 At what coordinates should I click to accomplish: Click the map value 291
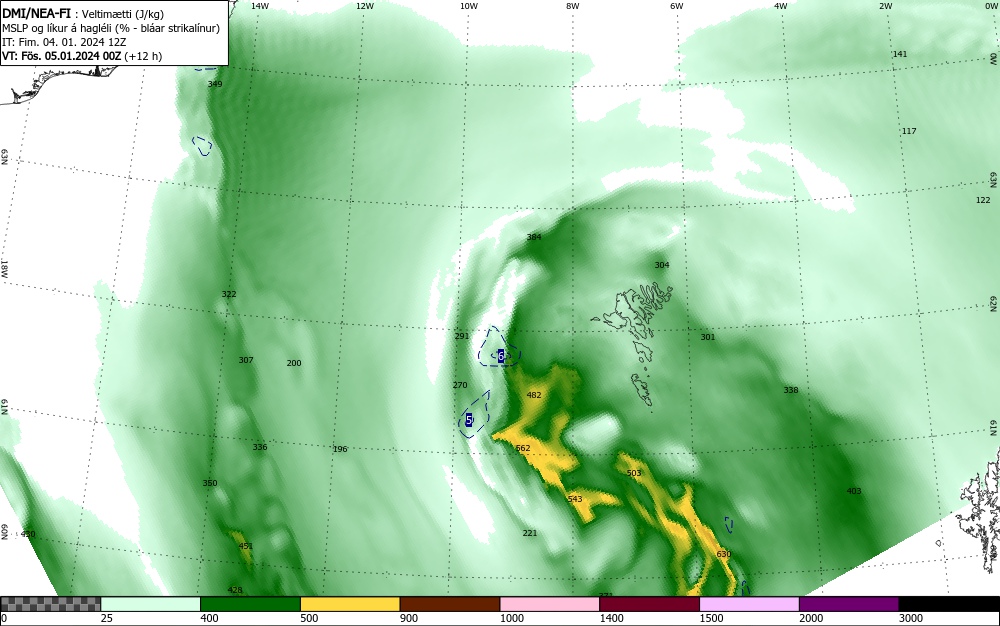[x=462, y=336]
